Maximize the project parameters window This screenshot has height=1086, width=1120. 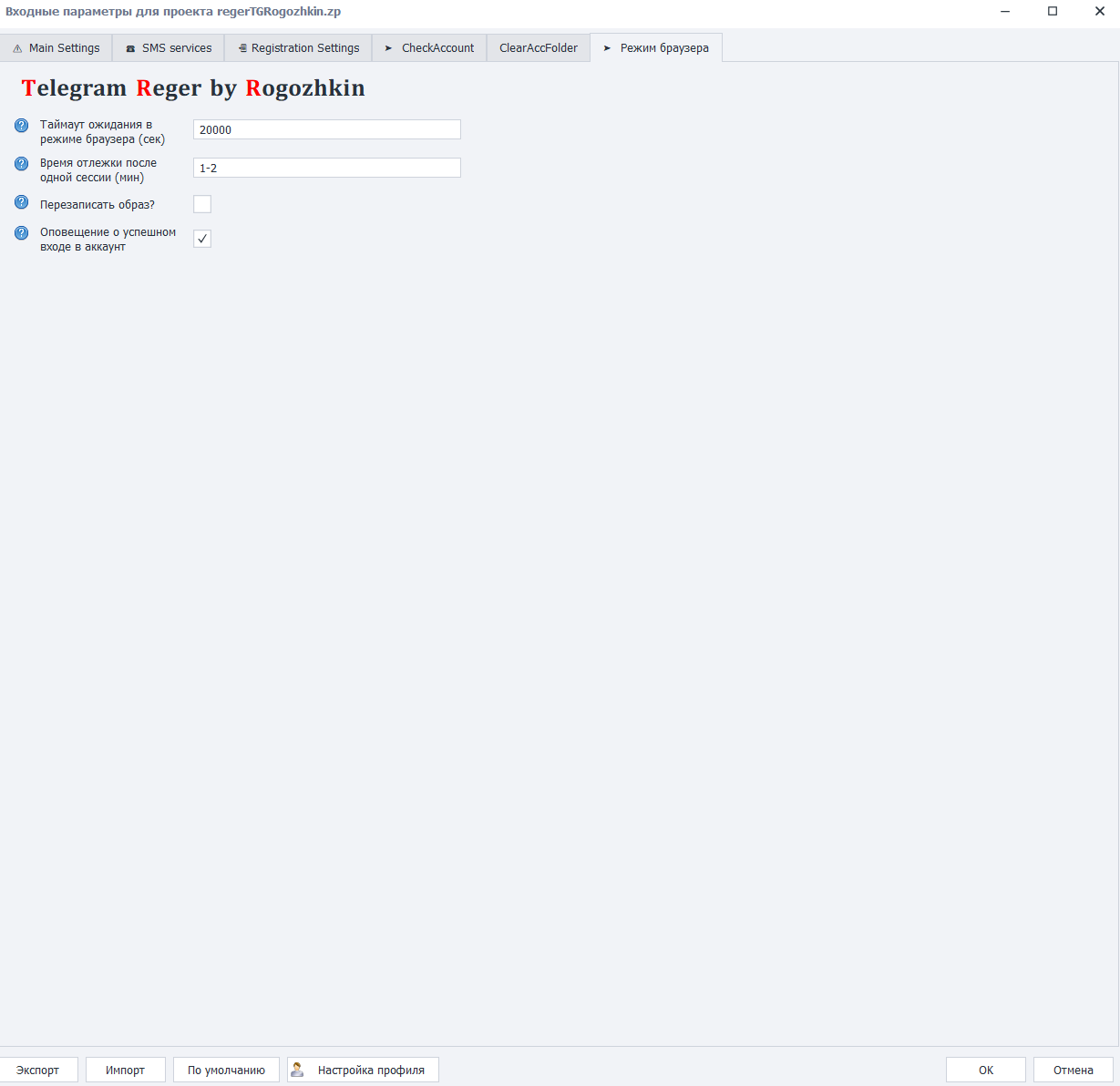(1053, 12)
